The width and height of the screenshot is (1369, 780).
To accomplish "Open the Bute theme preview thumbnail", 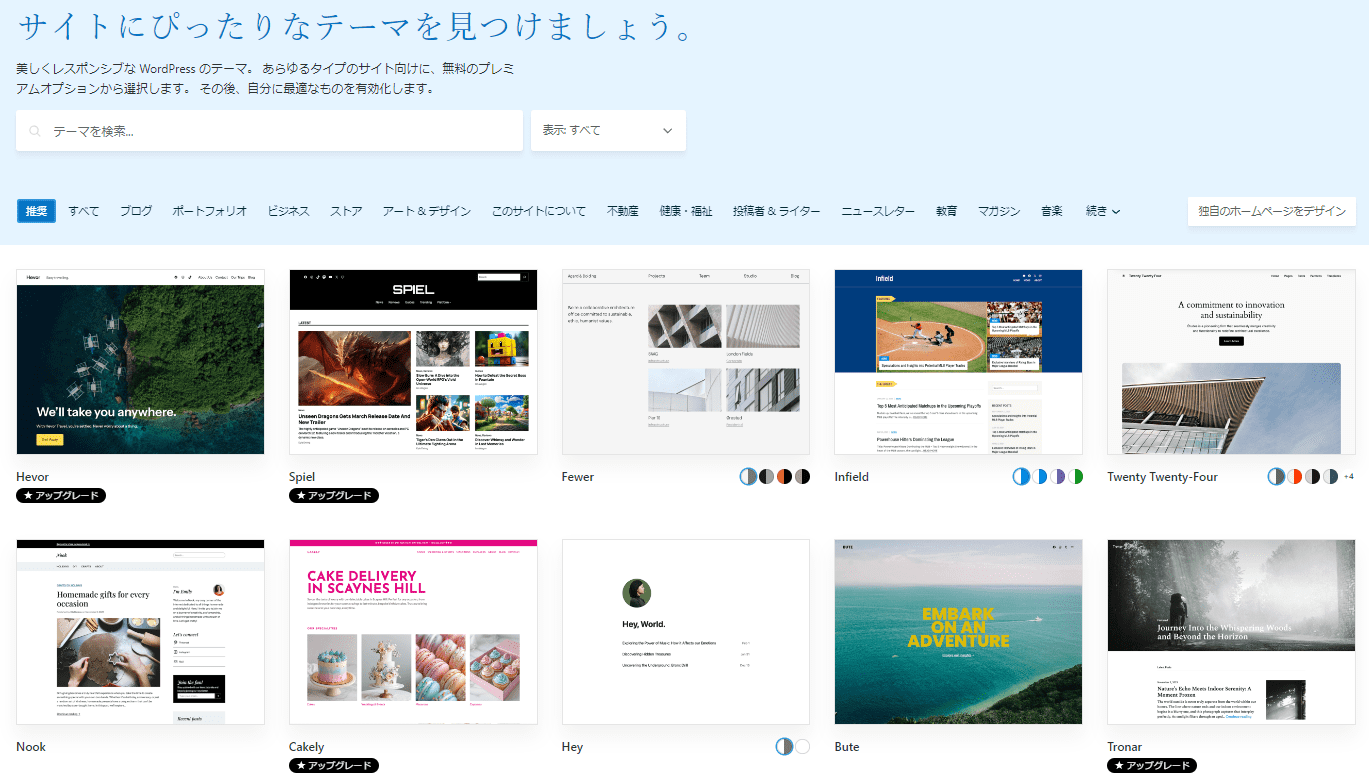I will (958, 632).
